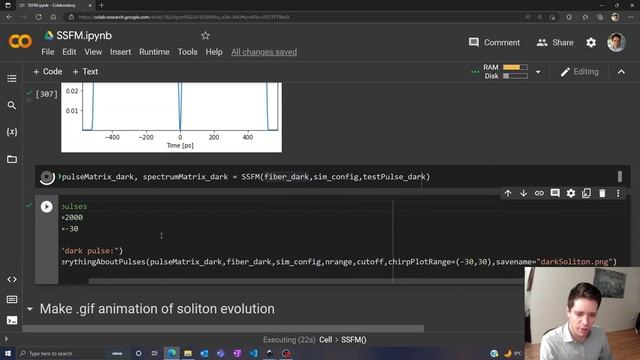Collapse the Make .gif animation section

(x=29, y=309)
